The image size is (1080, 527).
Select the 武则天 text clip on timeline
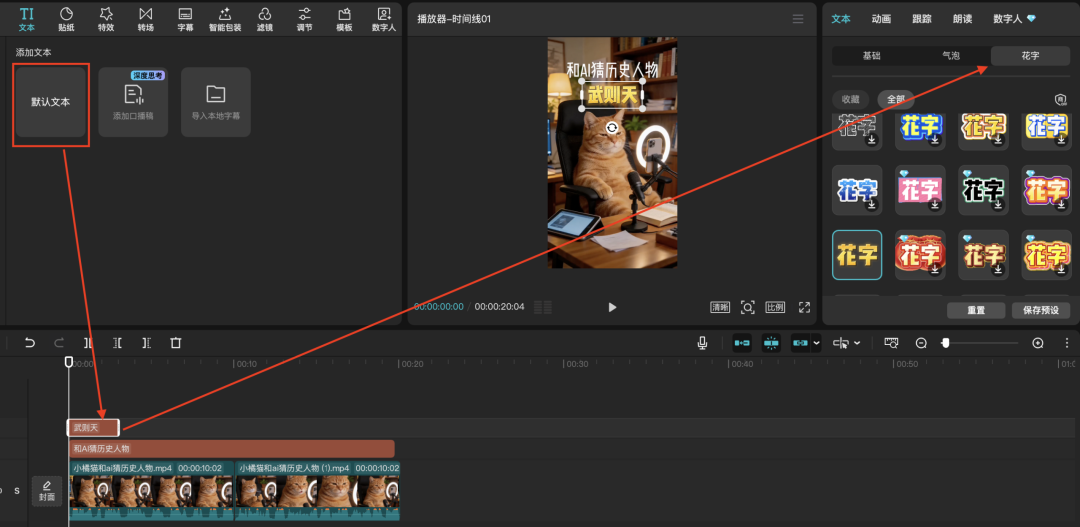pyautogui.click(x=93, y=428)
